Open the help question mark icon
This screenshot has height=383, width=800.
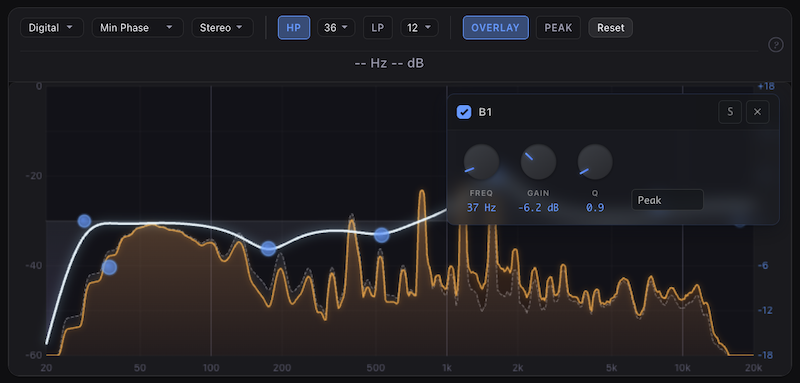pyautogui.click(x=776, y=45)
